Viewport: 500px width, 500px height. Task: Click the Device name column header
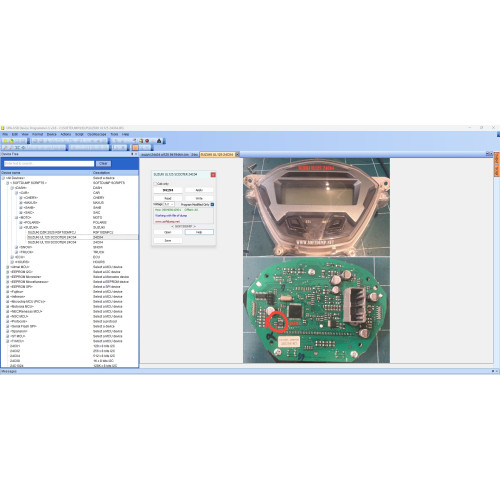[x=46, y=173]
